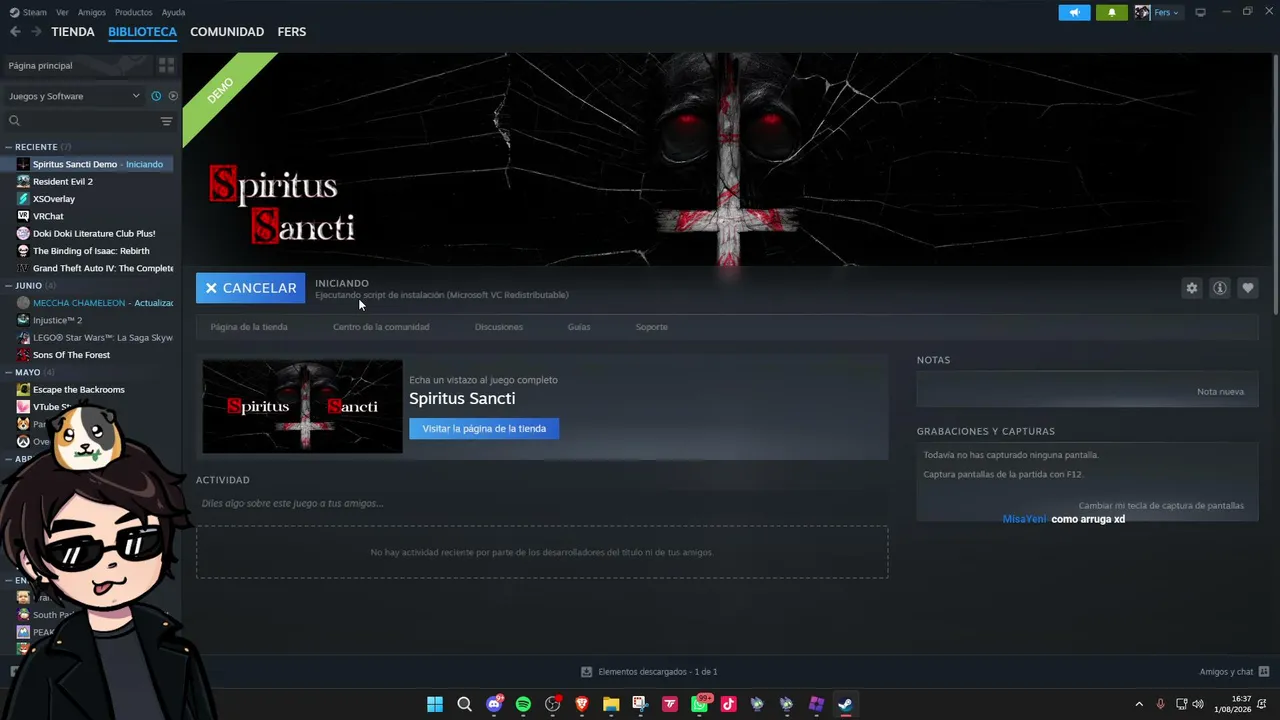Open the game settings gear icon
The image size is (1280, 720).
click(1191, 288)
